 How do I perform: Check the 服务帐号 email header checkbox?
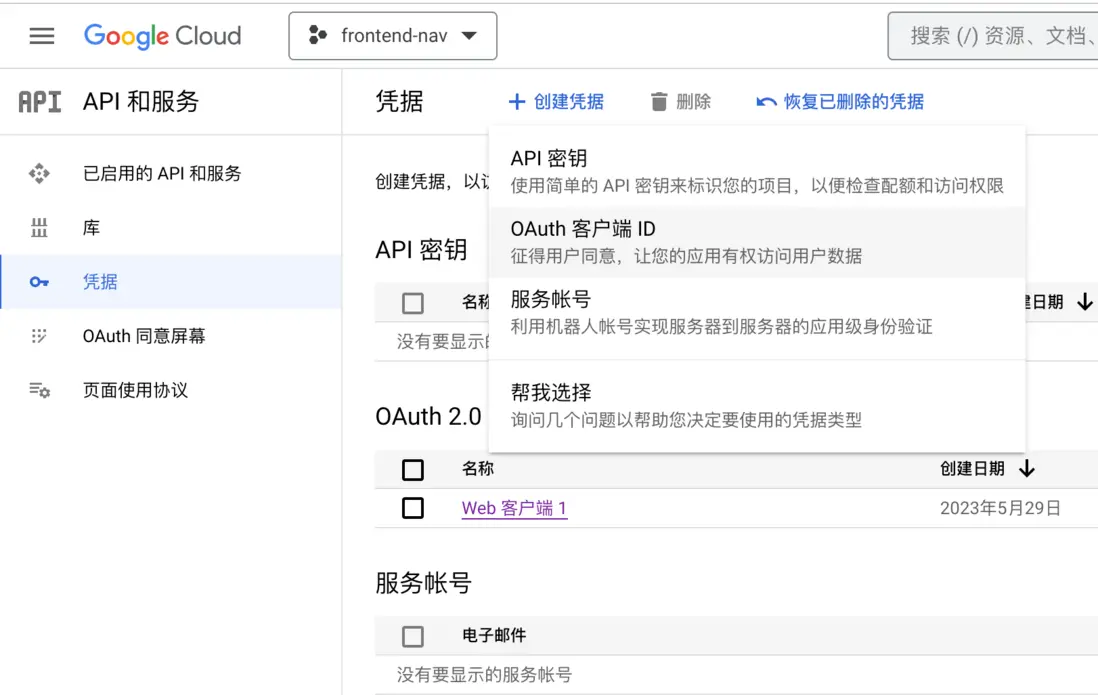tap(413, 636)
